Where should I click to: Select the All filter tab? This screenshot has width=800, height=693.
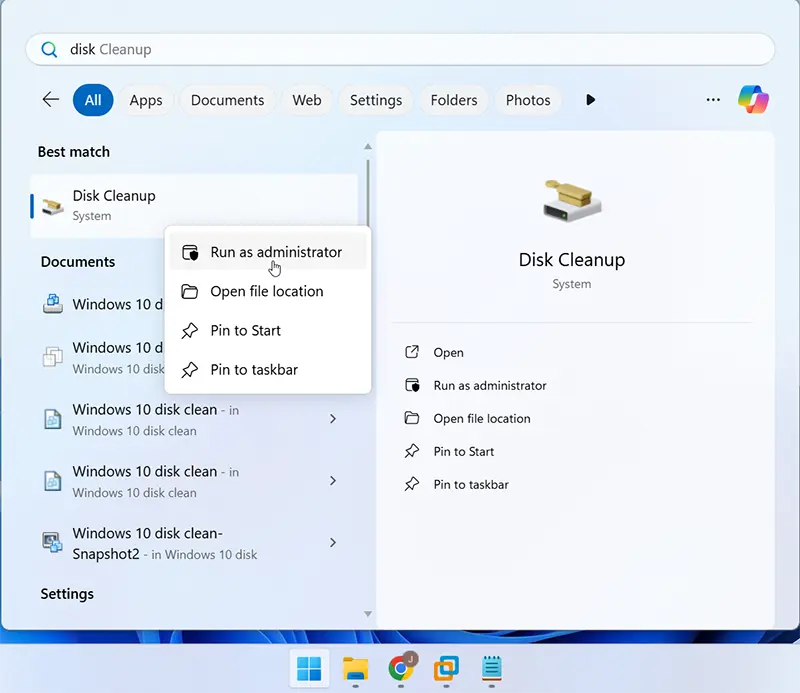(x=93, y=100)
